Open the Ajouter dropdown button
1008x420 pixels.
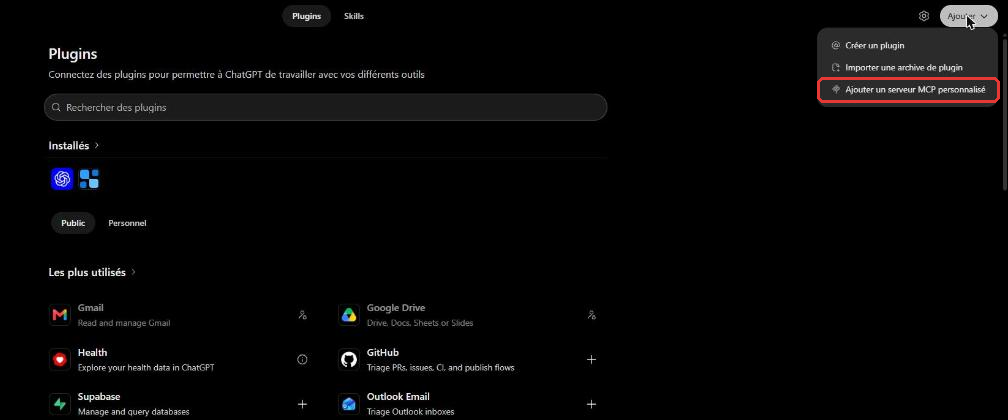coord(969,16)
